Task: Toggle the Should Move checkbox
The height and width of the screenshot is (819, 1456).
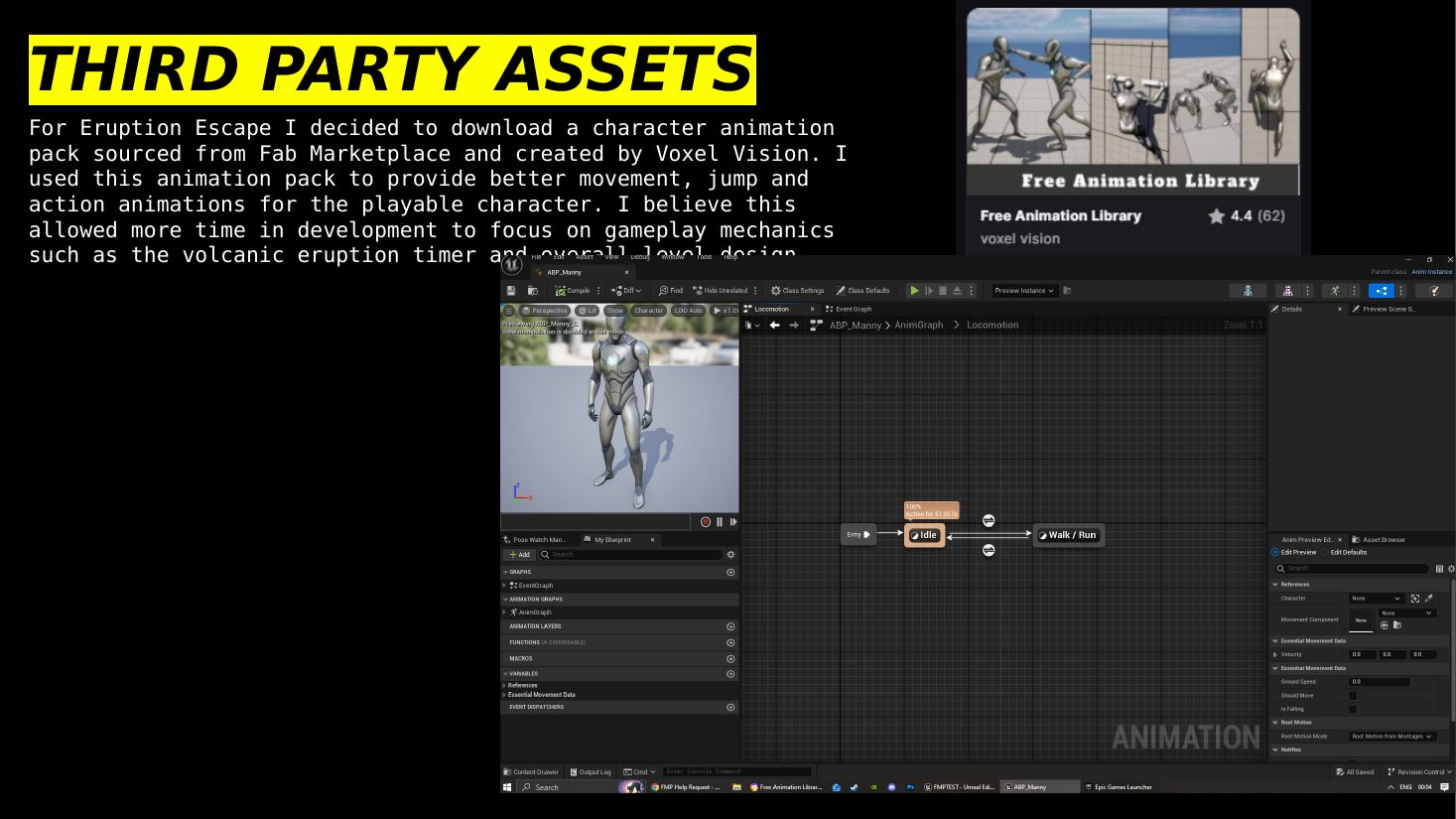Action: click(1352, 696)
